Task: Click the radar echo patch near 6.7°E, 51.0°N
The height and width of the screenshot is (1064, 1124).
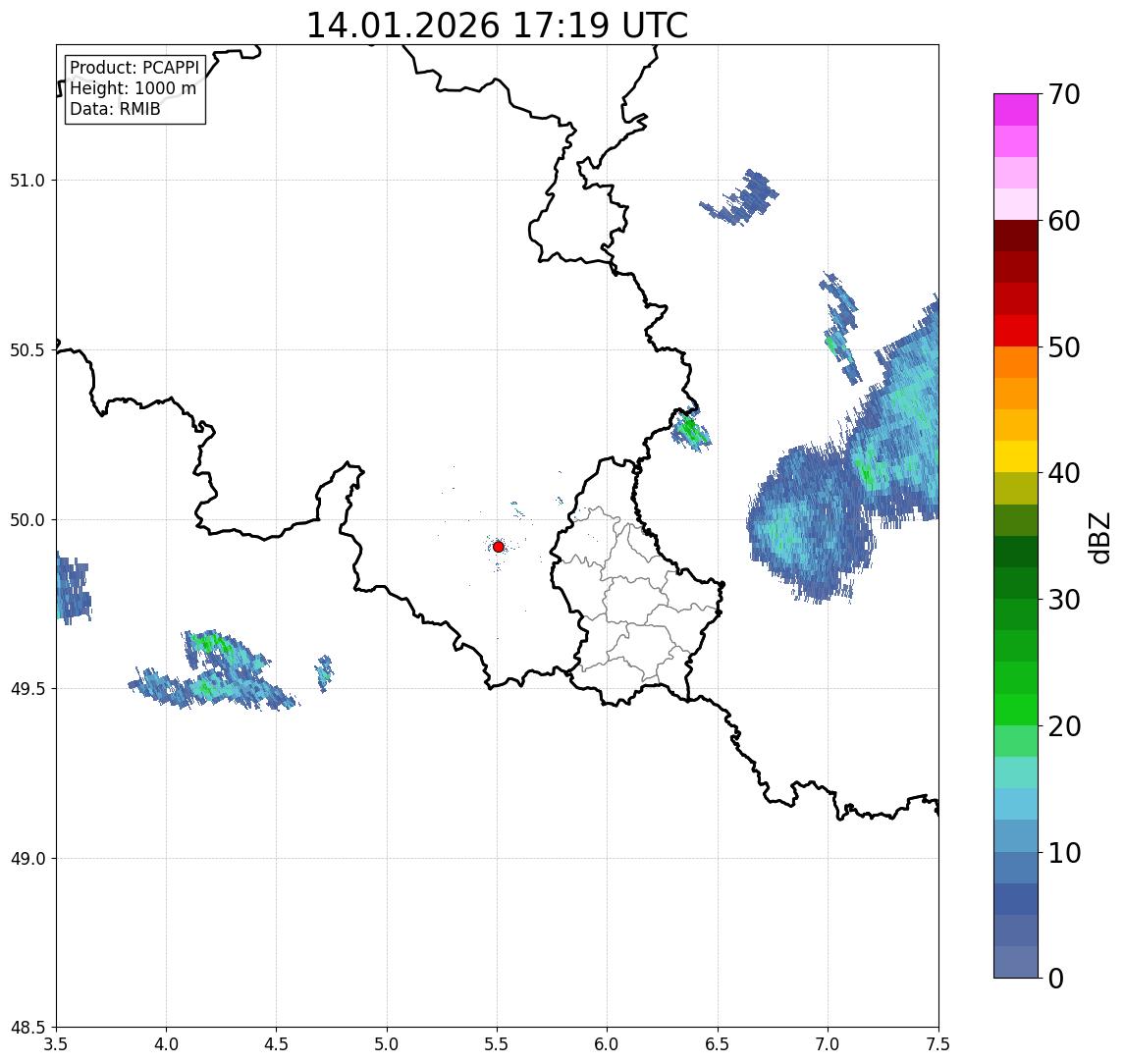Action: point(741,198)
